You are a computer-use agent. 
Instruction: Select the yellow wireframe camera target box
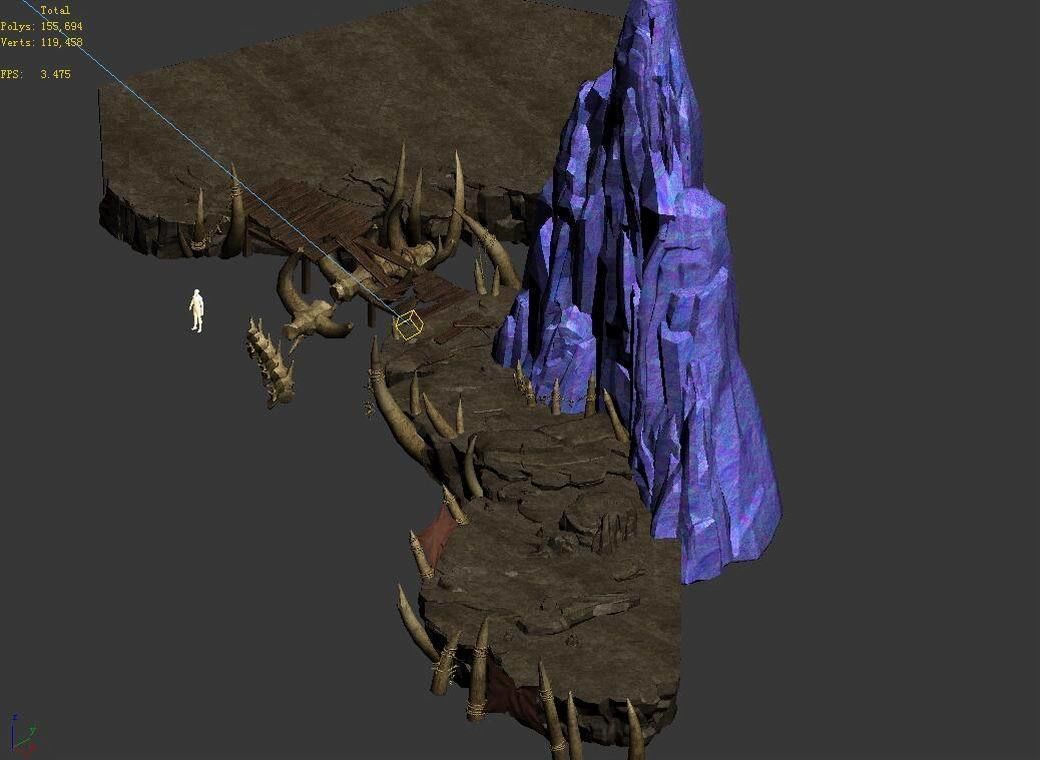[x=408, y=325]
